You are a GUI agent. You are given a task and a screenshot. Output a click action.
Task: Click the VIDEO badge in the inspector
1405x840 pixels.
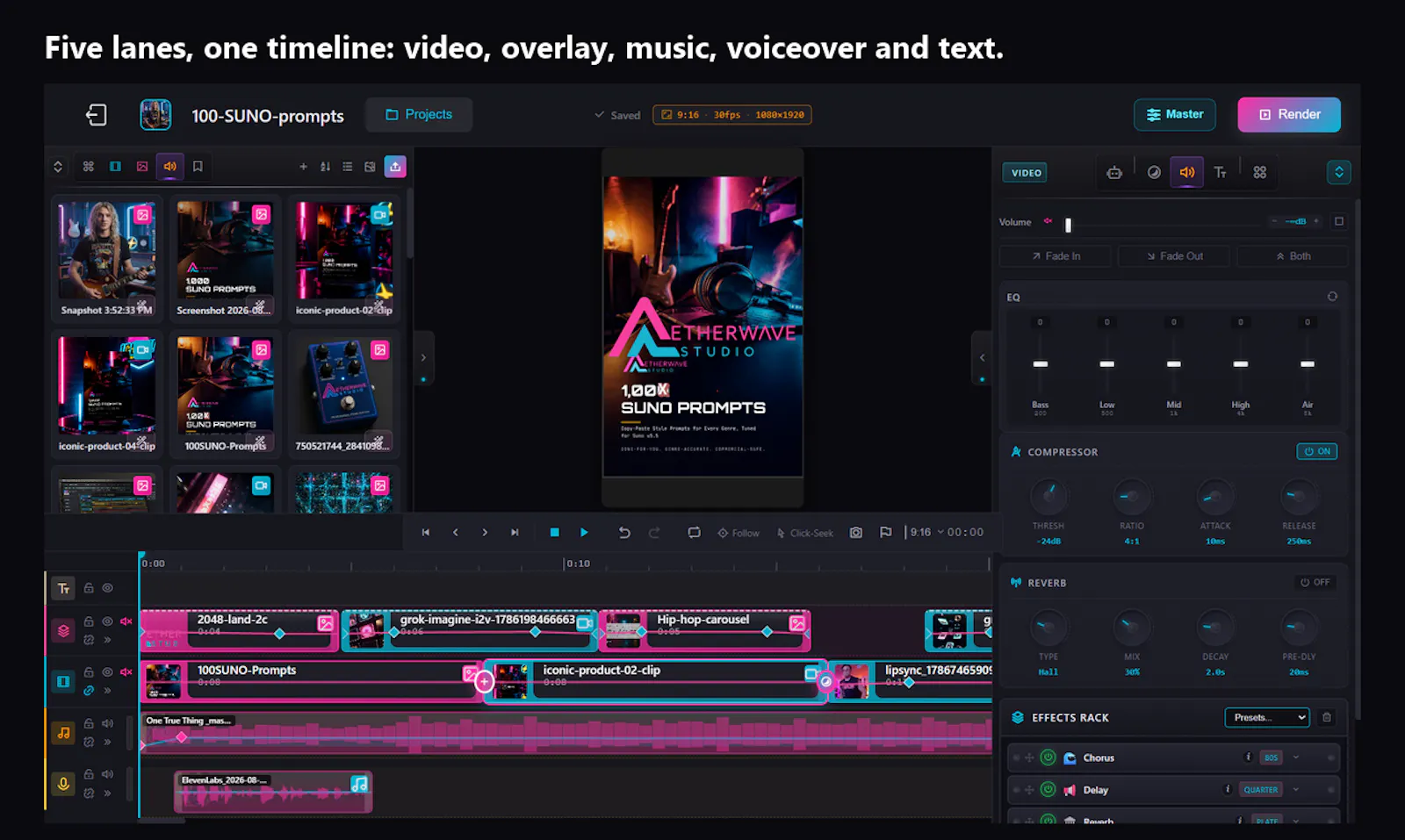point(1026,173)
